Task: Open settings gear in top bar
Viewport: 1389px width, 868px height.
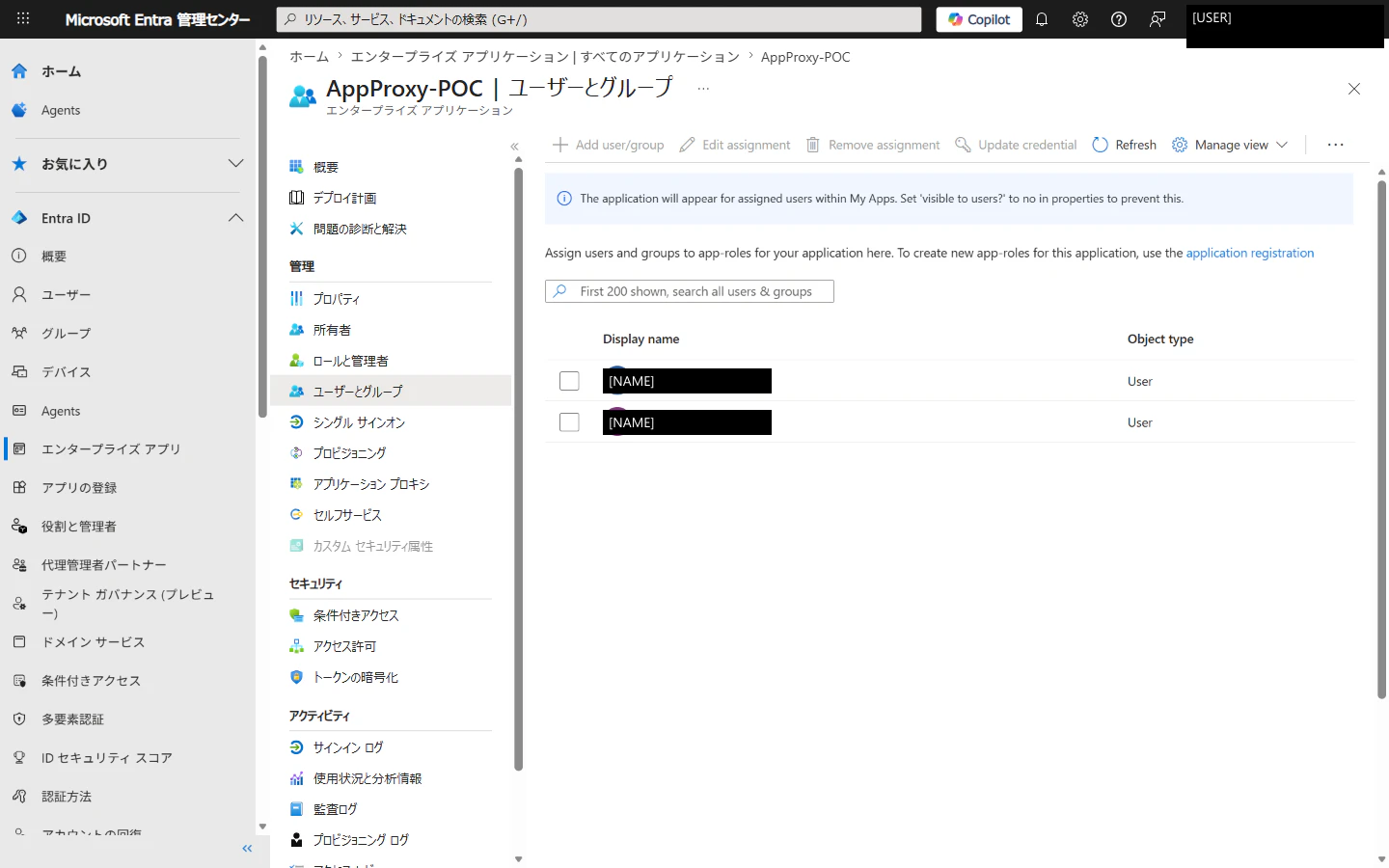Action: coord(1080,19)
